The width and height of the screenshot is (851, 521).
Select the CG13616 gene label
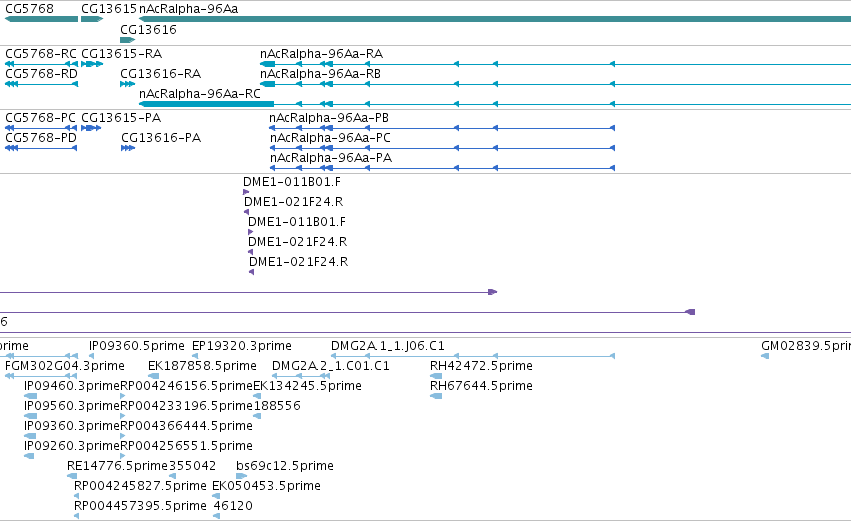[148, 29]
